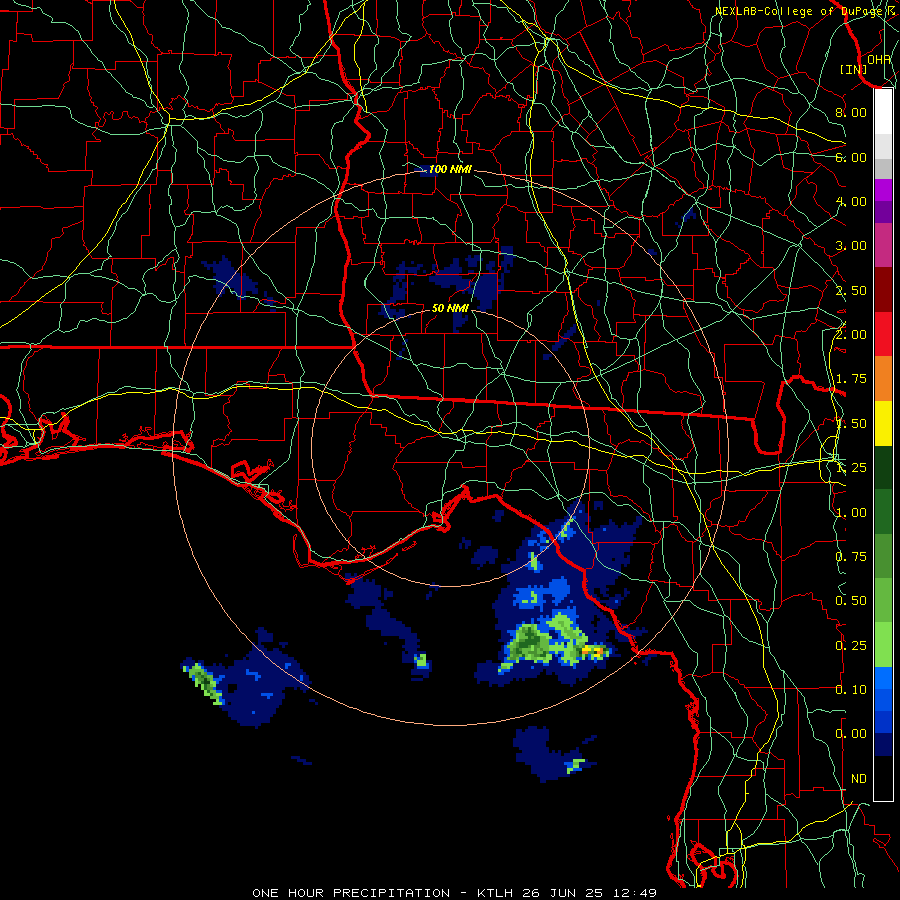The image size is (900, 900).
Task: Click the 1.00 legend value
Action: click(x=851, y=513)
